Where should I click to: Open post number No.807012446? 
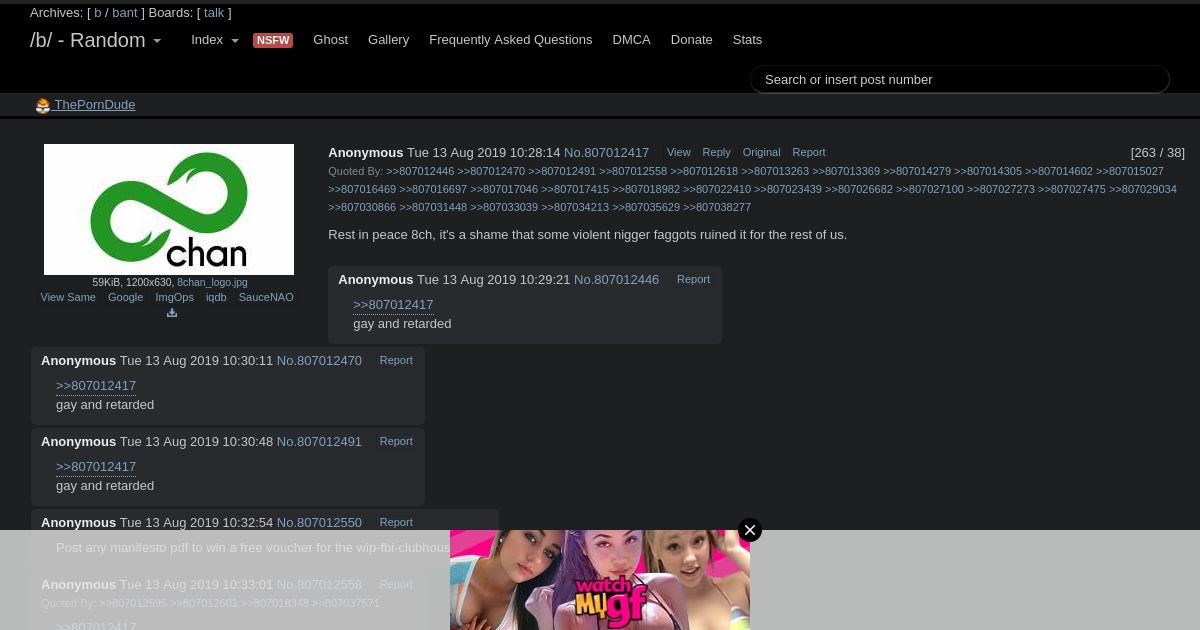616,280
